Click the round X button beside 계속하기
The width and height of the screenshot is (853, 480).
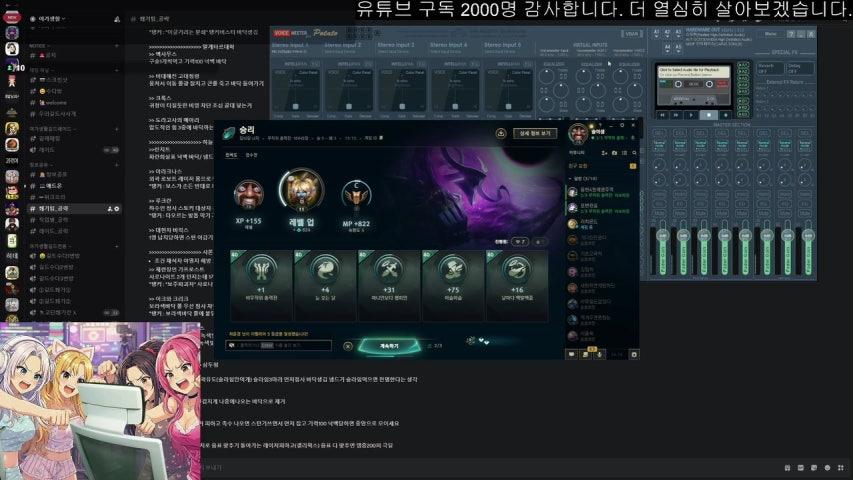pos(348,346)
